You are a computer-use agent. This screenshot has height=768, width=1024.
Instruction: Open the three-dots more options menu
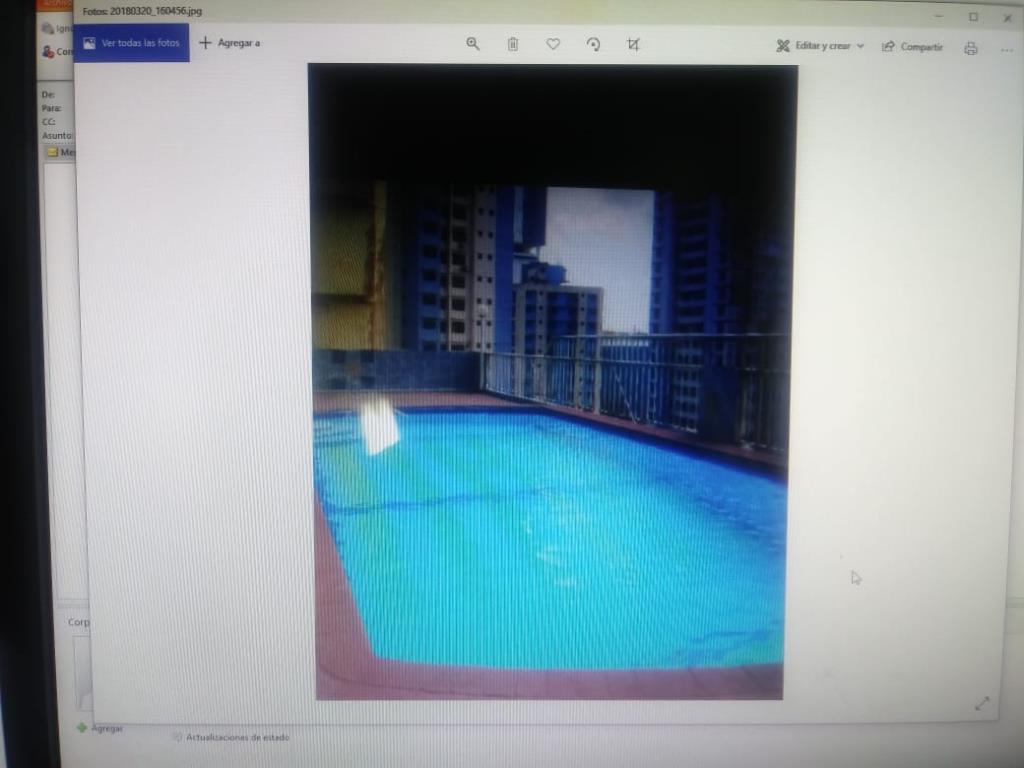[1006, 49]
